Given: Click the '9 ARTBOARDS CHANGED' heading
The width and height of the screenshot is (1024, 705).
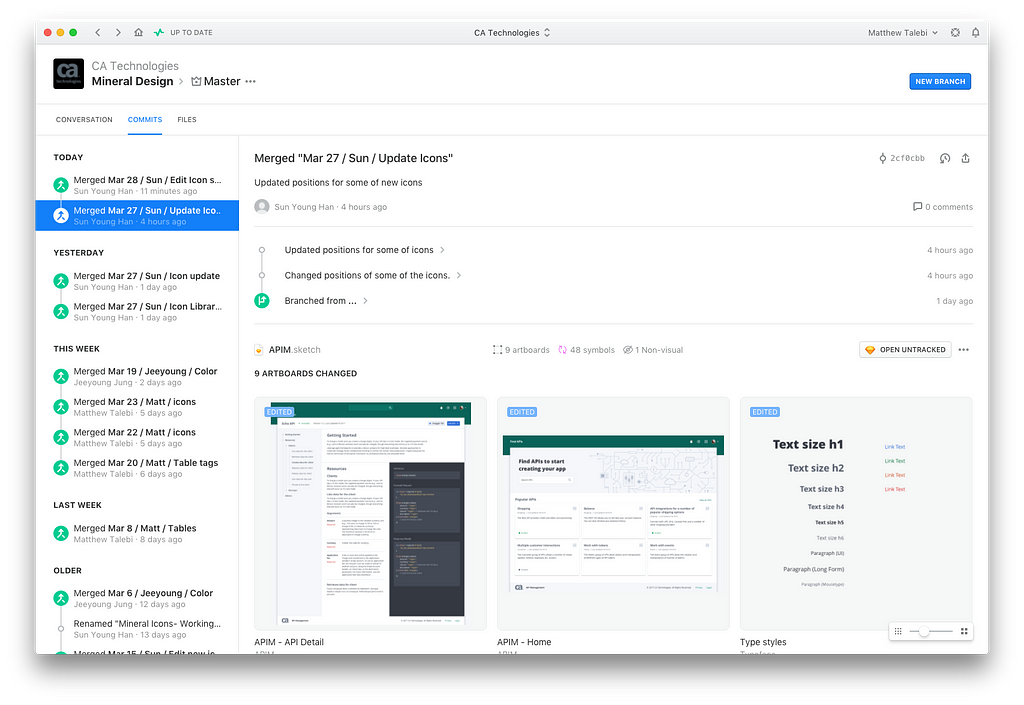Looking at the screenshot, I should tap(306, 373).
